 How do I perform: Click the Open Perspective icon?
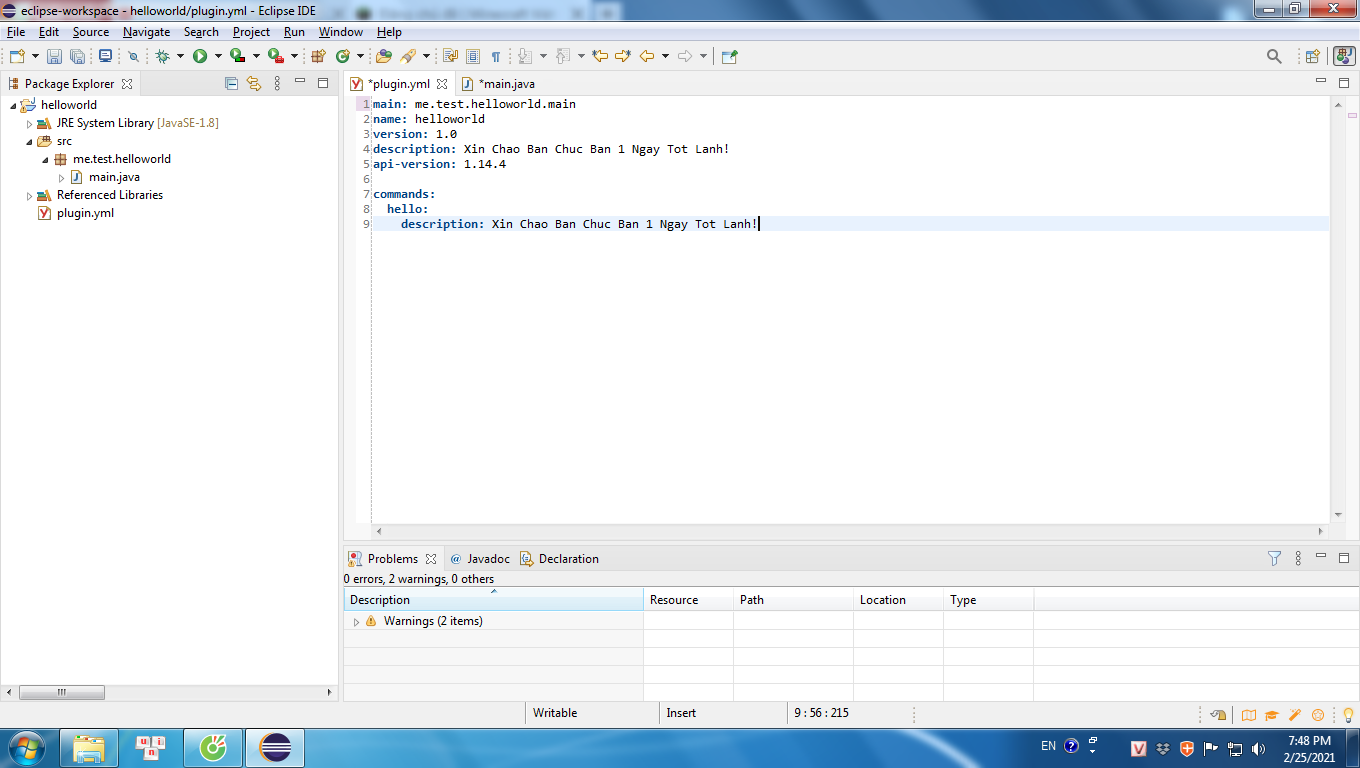pos(1312,57)
